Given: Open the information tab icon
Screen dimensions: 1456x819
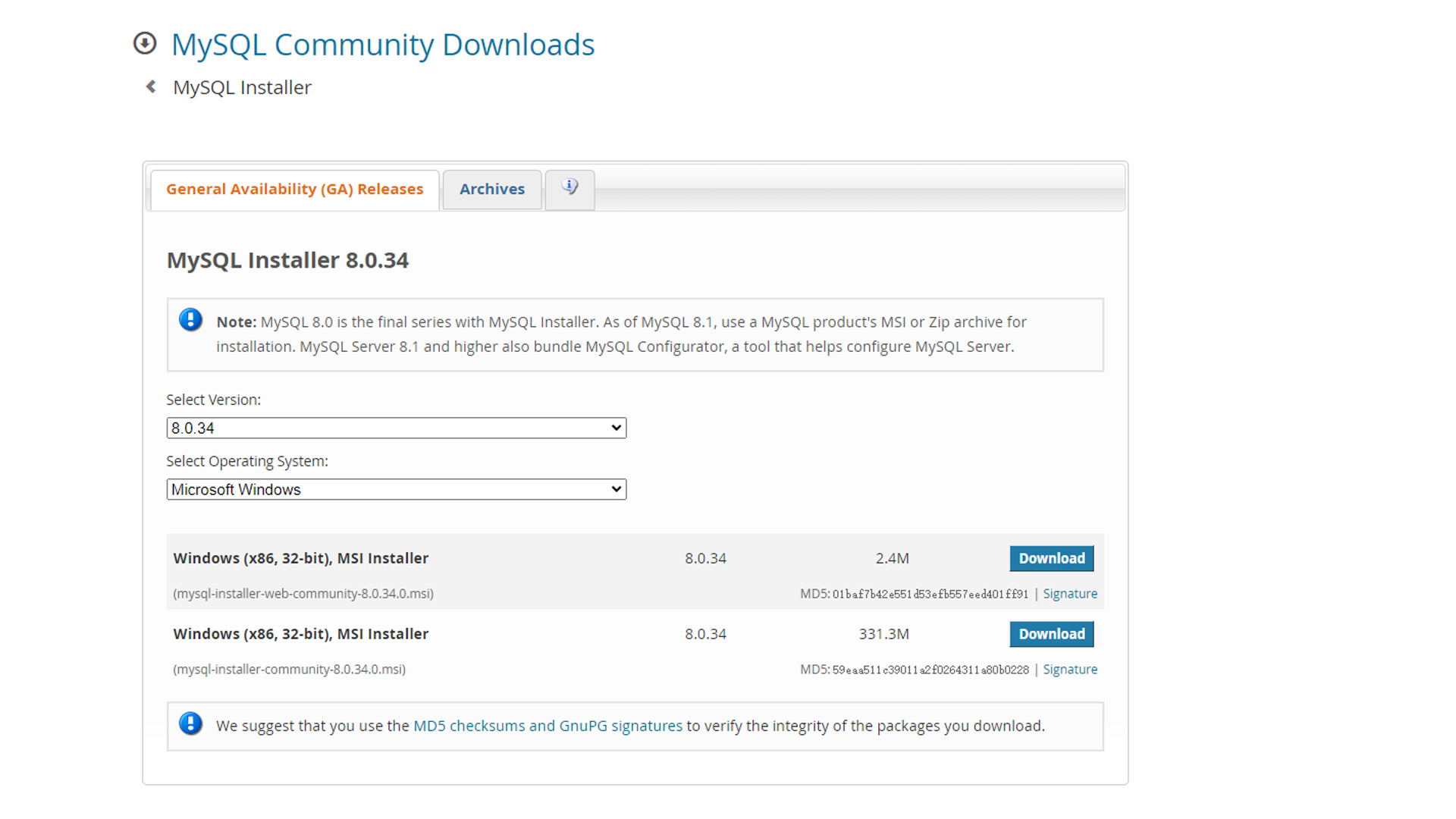Looking at the screenshot, I should 570,187.
